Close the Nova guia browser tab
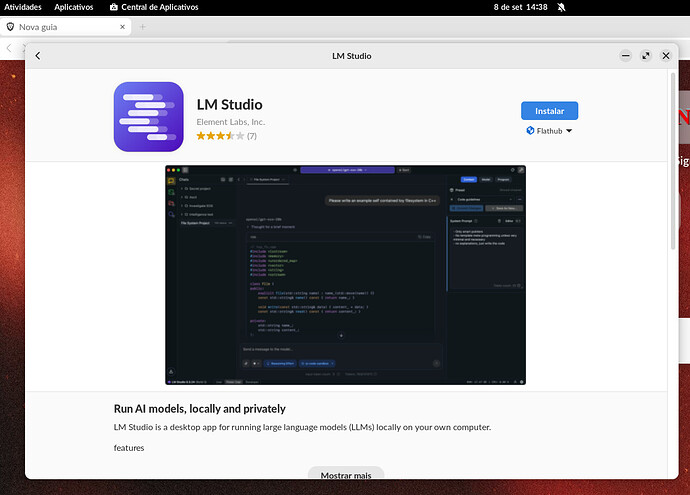This screenshot has height=495, width=690. tap(122, 27)
